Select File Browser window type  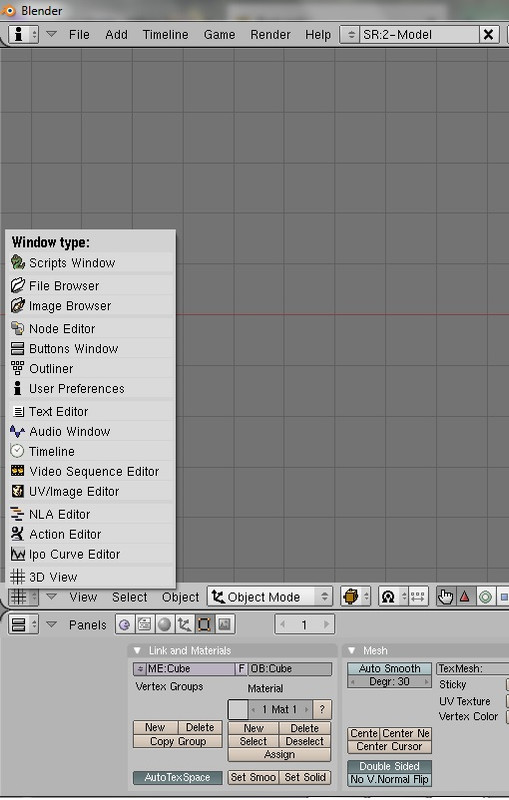tap(91, 286)
